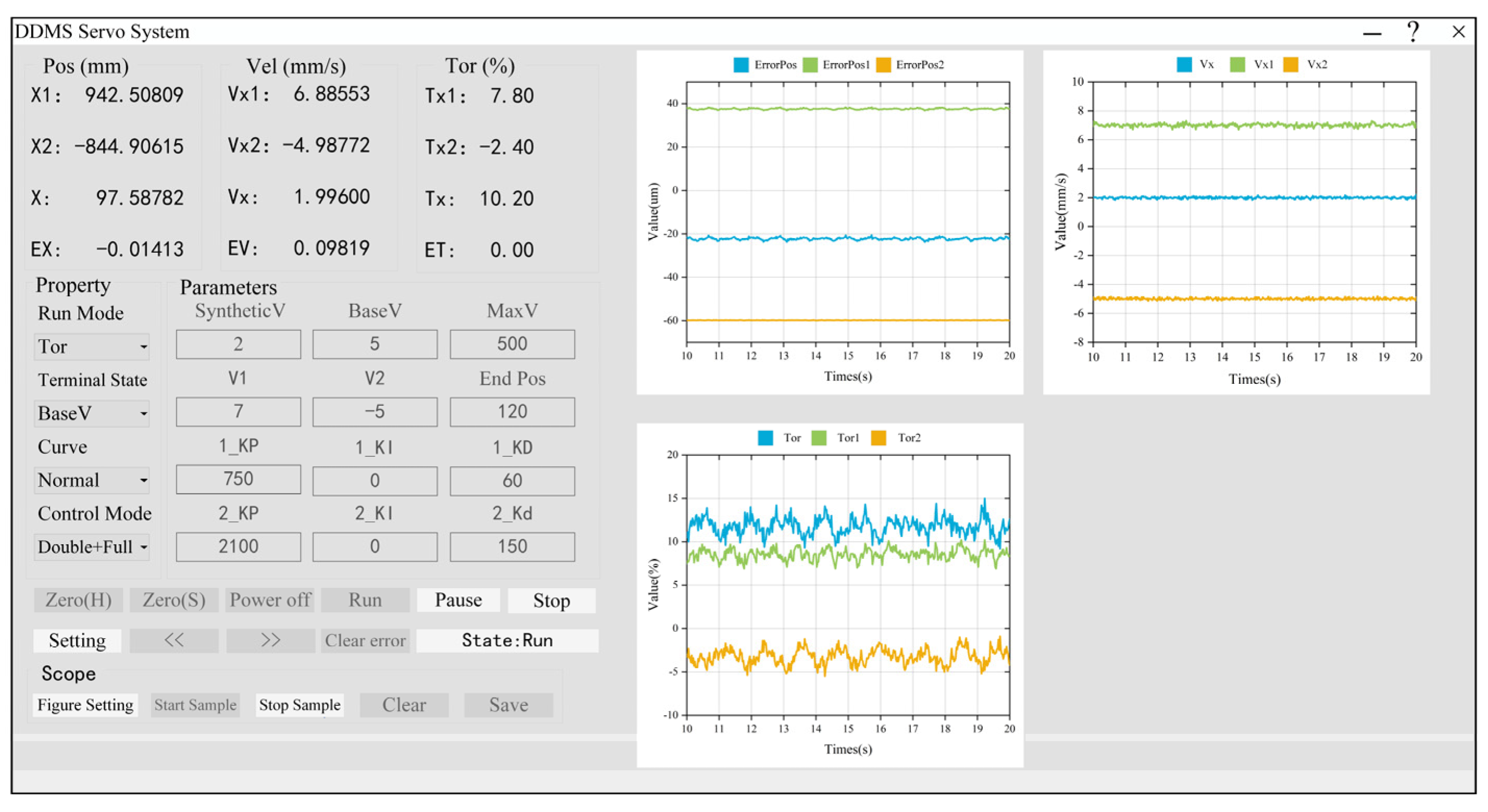
Task: Click the orange Vx2 legend swatch
Action: coord(1291,65)
